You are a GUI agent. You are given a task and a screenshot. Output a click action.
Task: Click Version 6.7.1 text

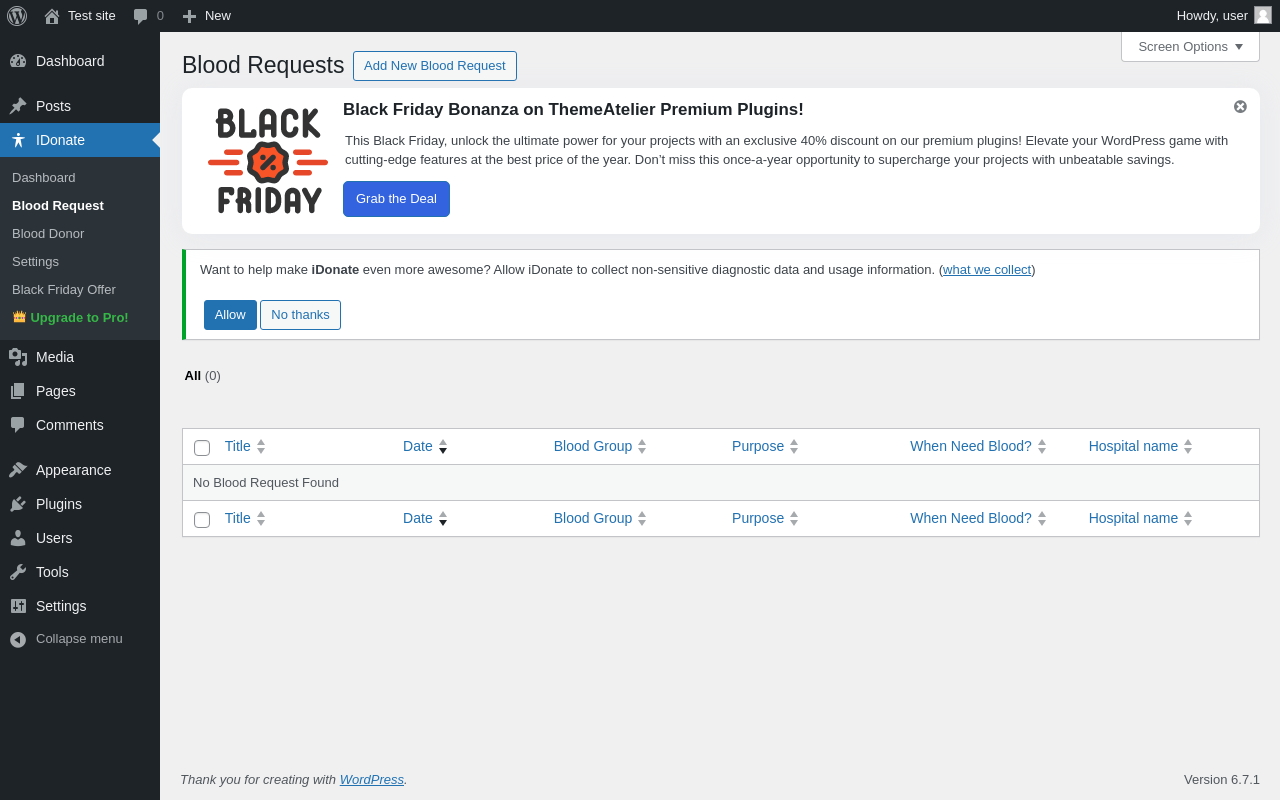click(x=1222, y=780)
